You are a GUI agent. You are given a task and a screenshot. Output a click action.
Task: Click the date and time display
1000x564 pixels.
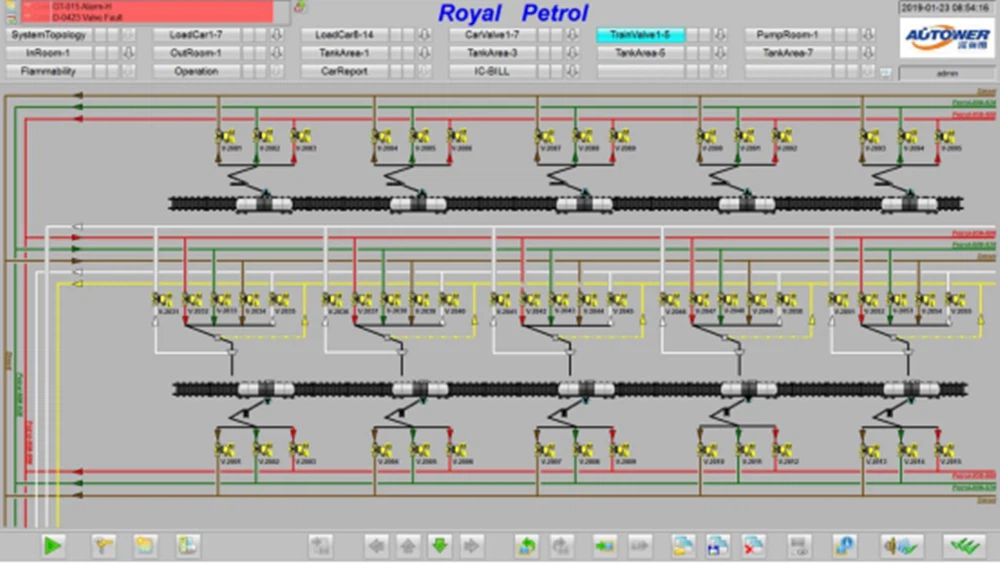946,8
